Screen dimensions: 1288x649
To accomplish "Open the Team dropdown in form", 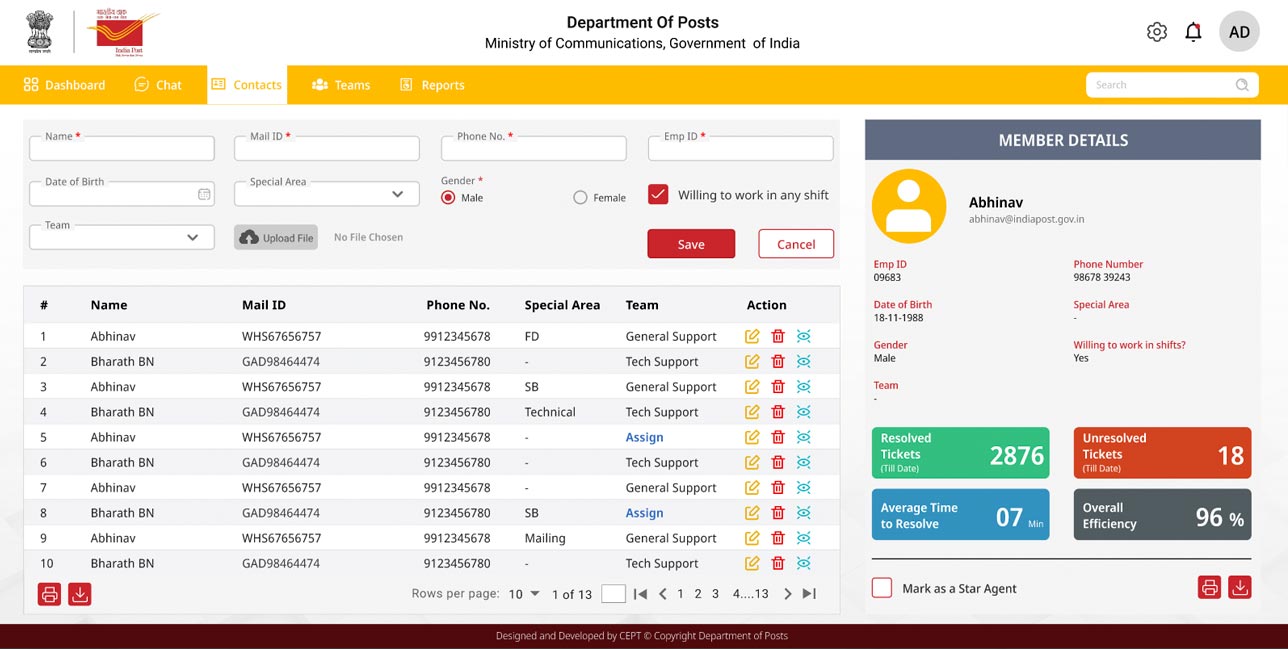I will click(x=192, y=237).
